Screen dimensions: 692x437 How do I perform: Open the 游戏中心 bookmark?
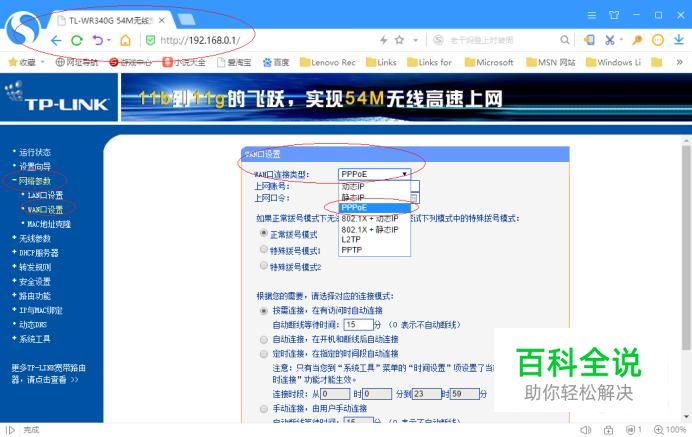[131, 62]
